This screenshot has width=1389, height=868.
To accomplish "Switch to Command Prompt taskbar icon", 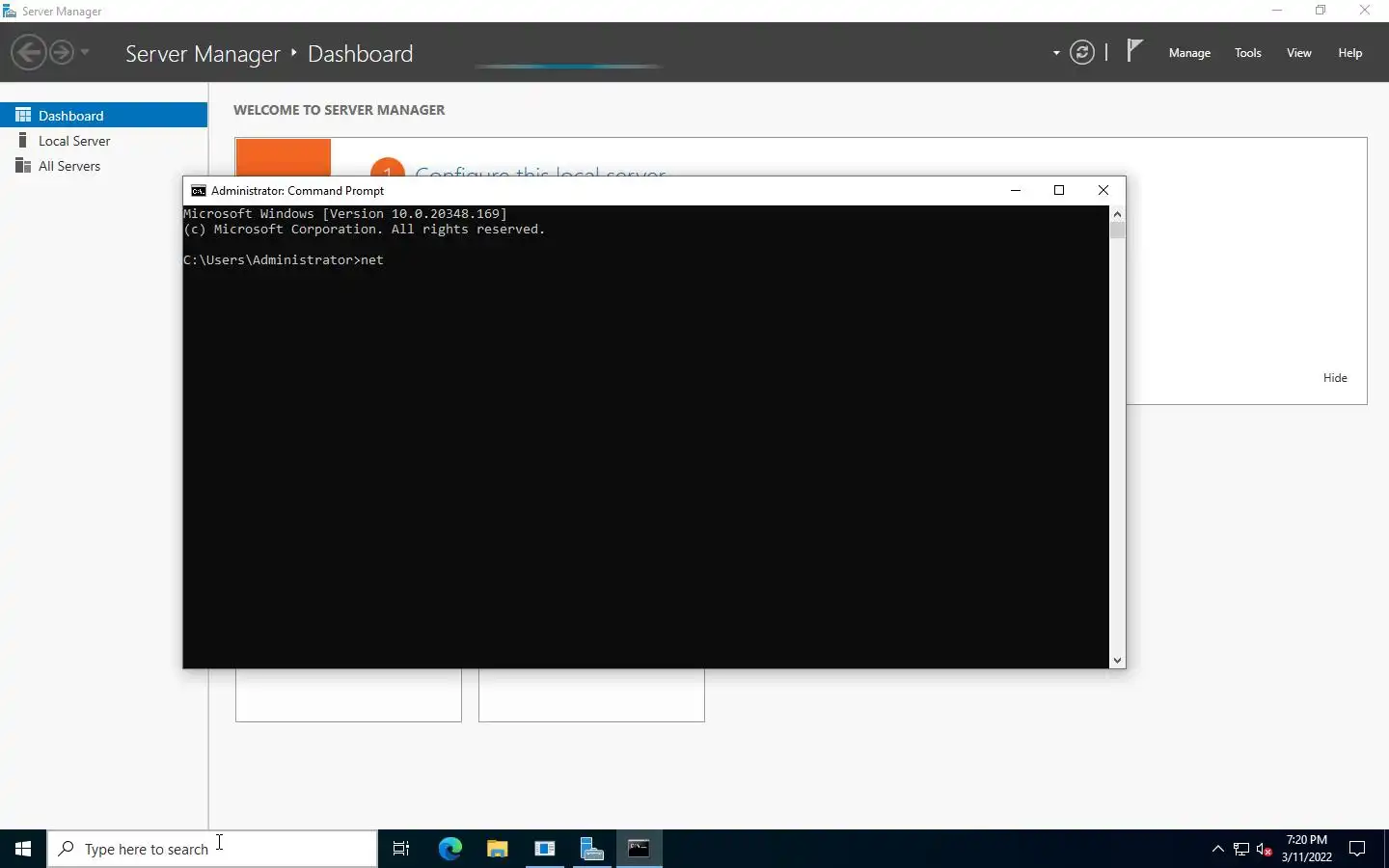I will tap(639, 849).
